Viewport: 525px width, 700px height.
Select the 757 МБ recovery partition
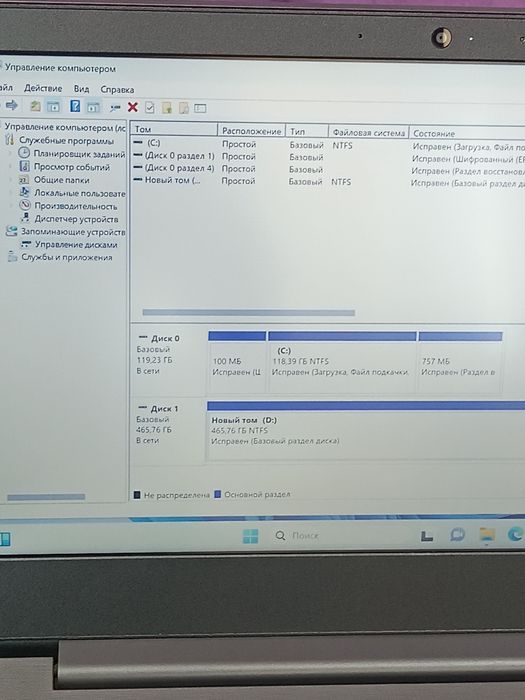(x=460, y=362)
